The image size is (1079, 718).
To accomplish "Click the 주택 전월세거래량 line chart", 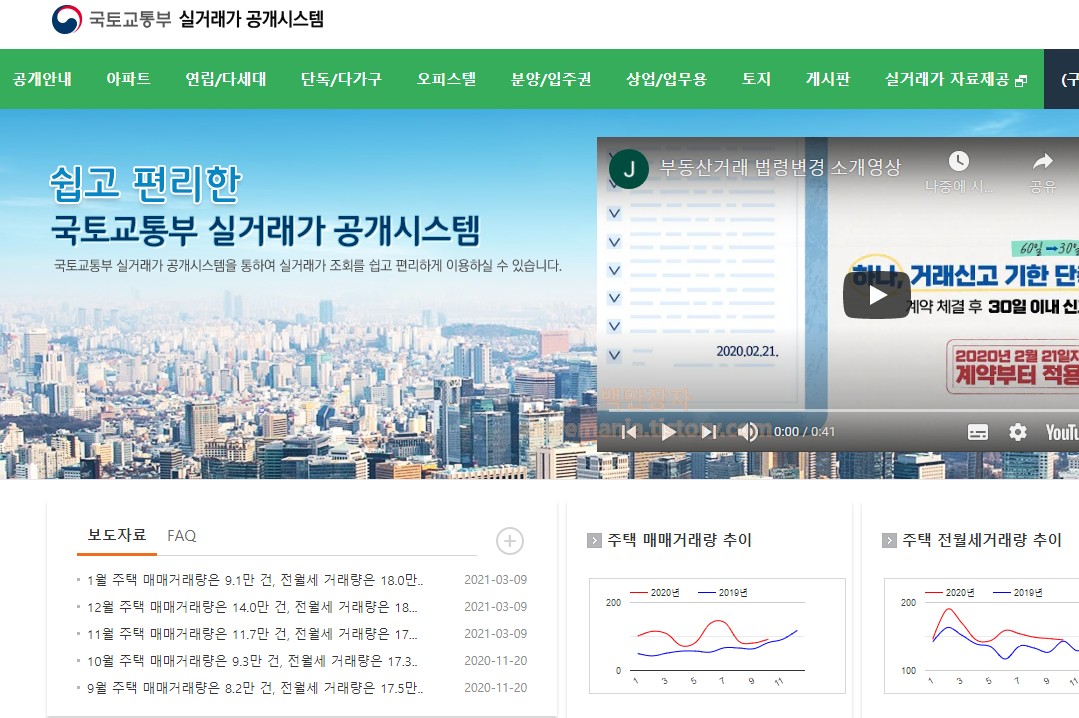I will point(981,636).
